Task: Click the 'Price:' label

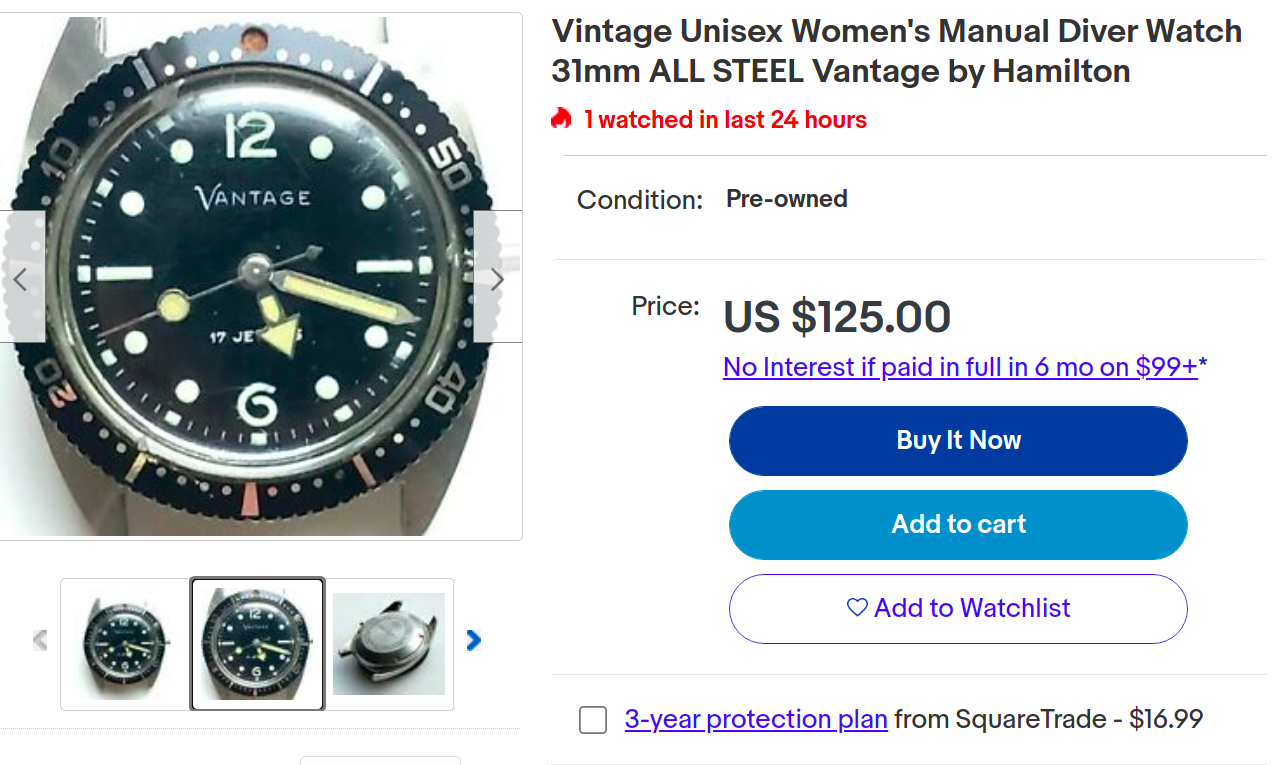Action: (665, 306)
